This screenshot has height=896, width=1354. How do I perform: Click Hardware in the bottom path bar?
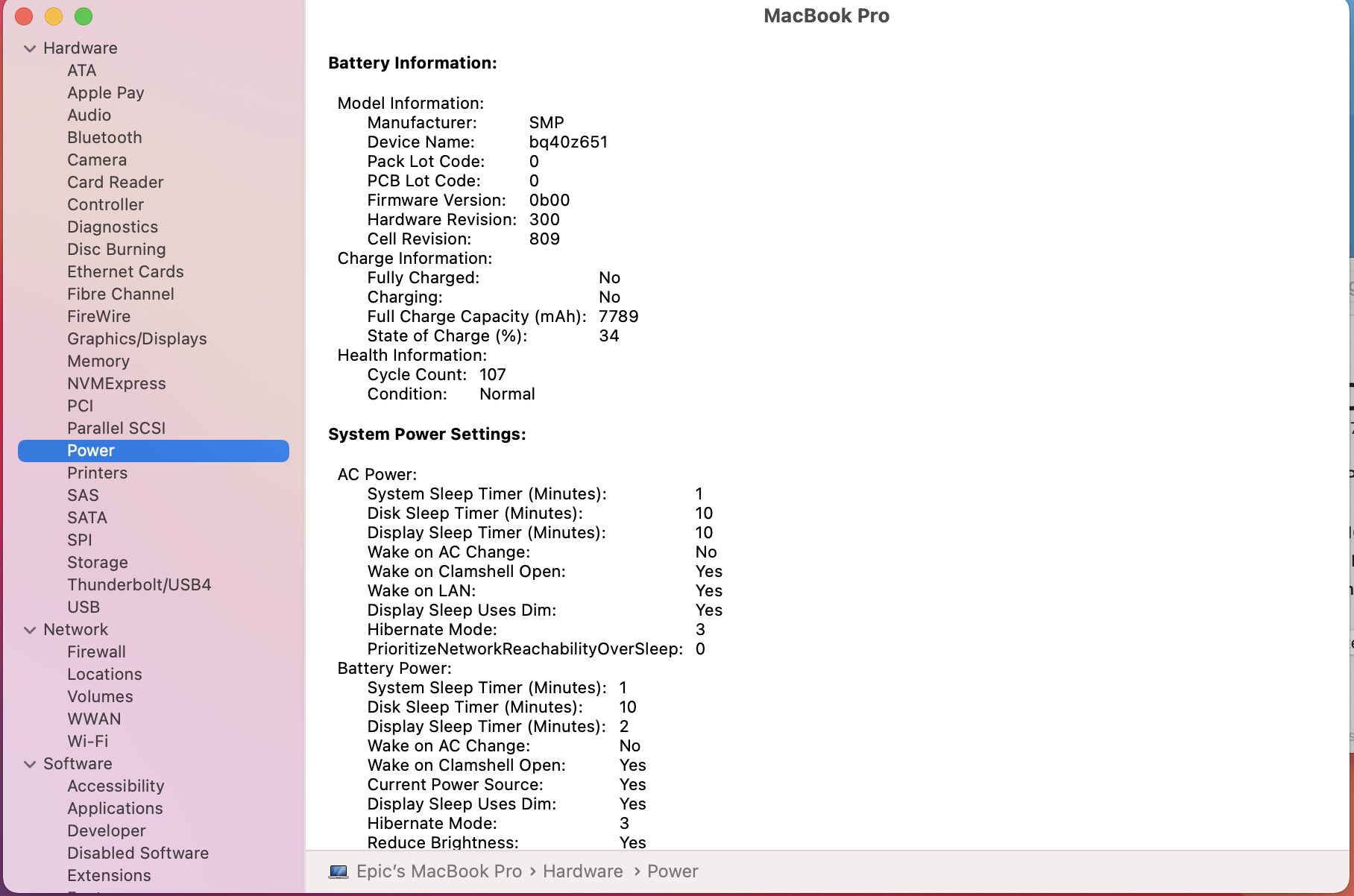(x=582, y=871)
